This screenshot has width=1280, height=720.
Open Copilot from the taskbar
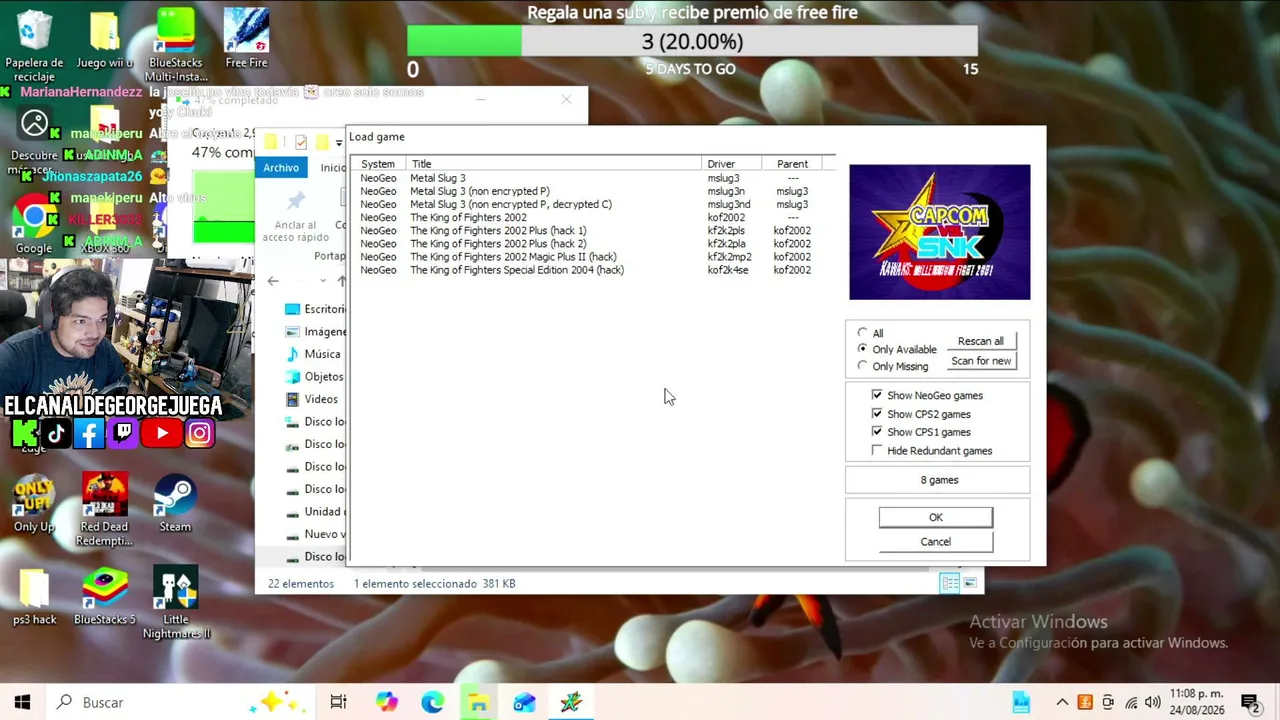[x=386, y=702]
